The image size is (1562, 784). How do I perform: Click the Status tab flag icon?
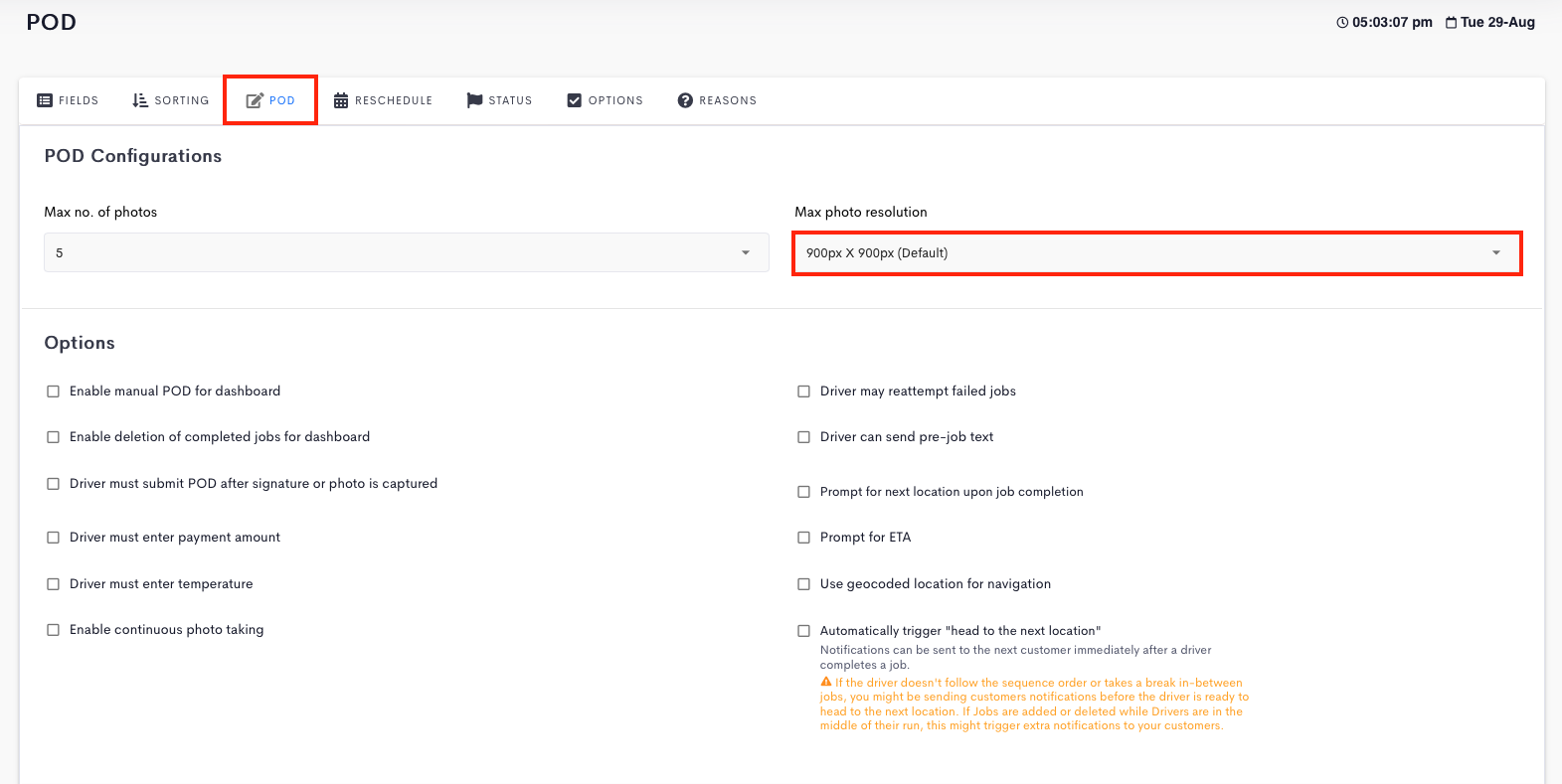tap(474, 100)
